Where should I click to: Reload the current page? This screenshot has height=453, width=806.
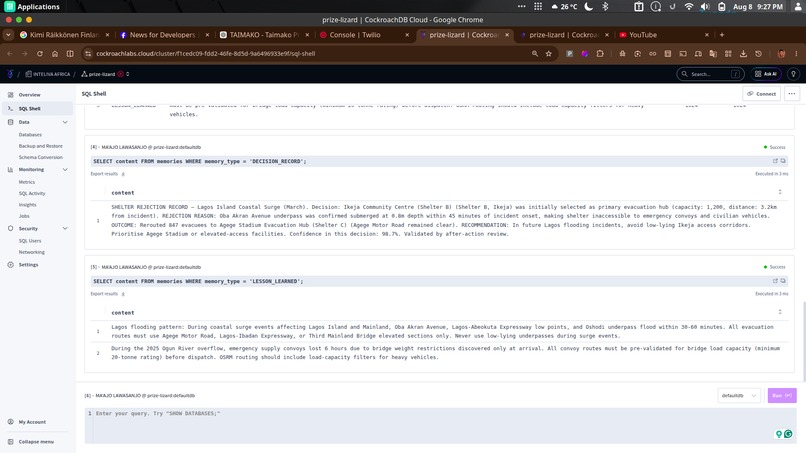pyautogui.click(x=40, y=53)
